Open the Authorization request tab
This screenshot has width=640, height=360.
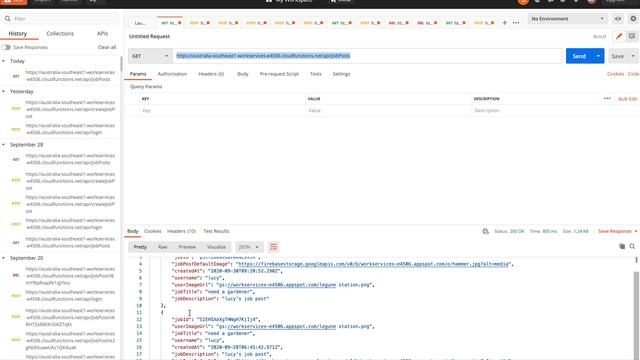172,74
